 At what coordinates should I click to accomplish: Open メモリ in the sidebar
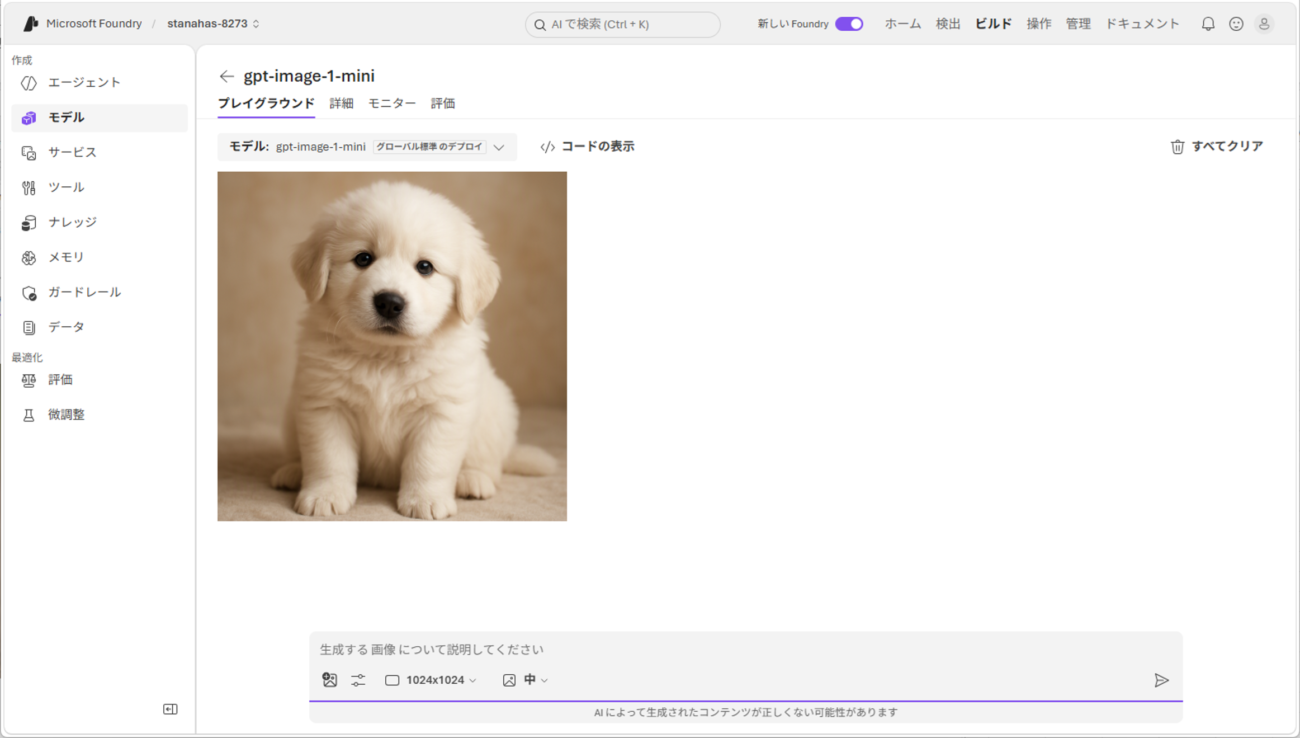pos(99,258)
